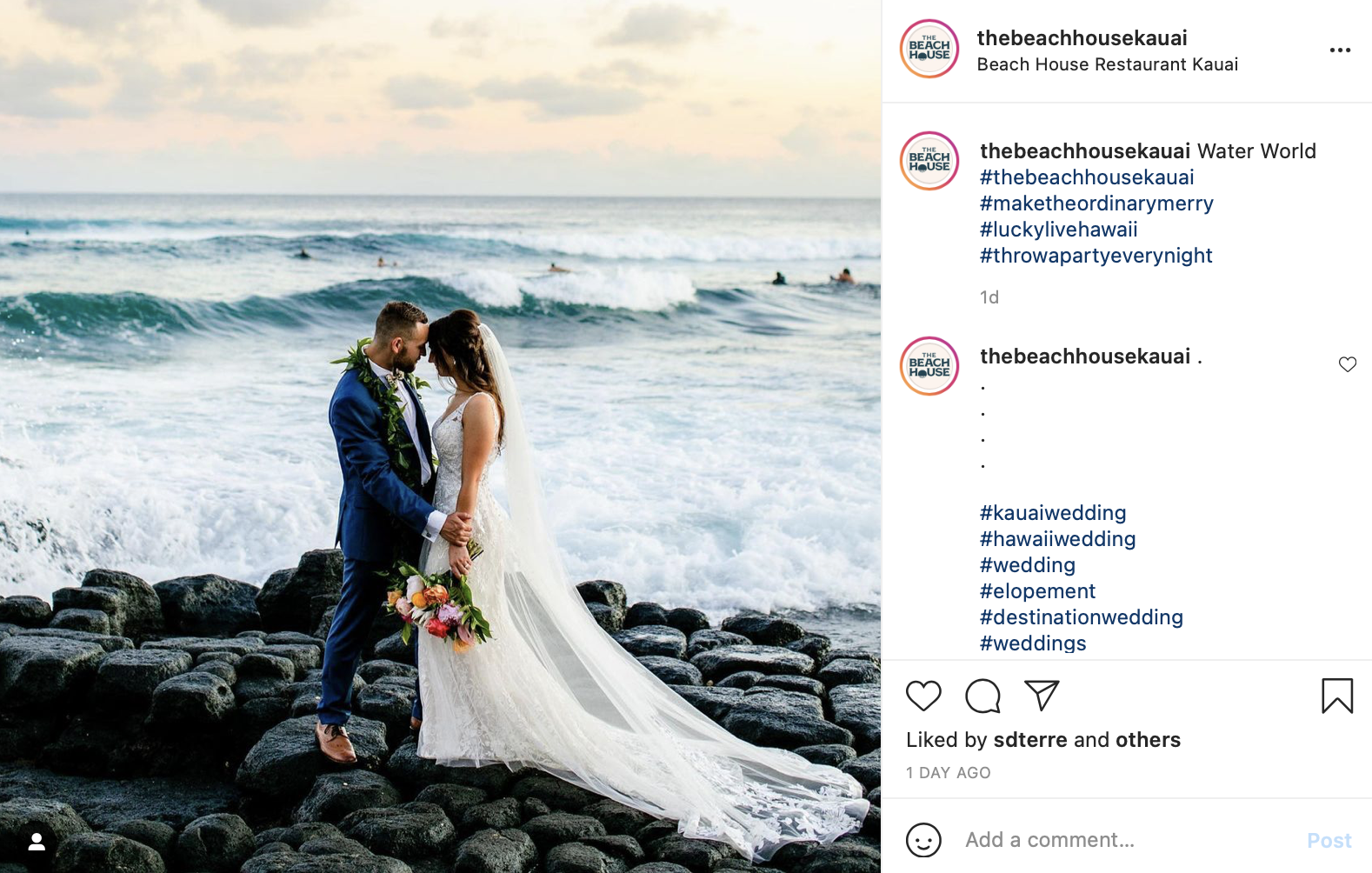Open the thebeachhousekauai username in the header

coord(1082,38)
